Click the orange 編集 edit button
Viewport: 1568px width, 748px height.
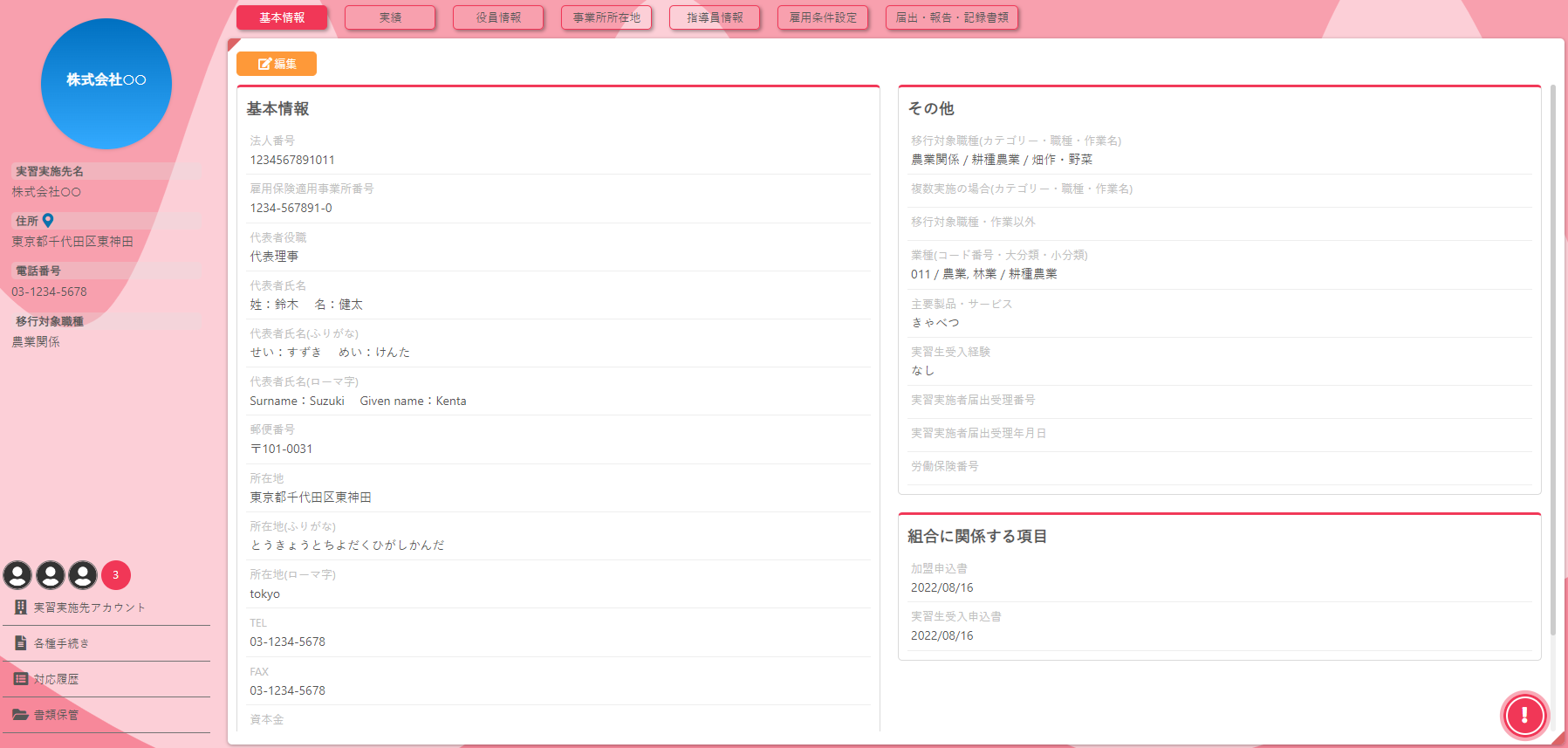277,64
